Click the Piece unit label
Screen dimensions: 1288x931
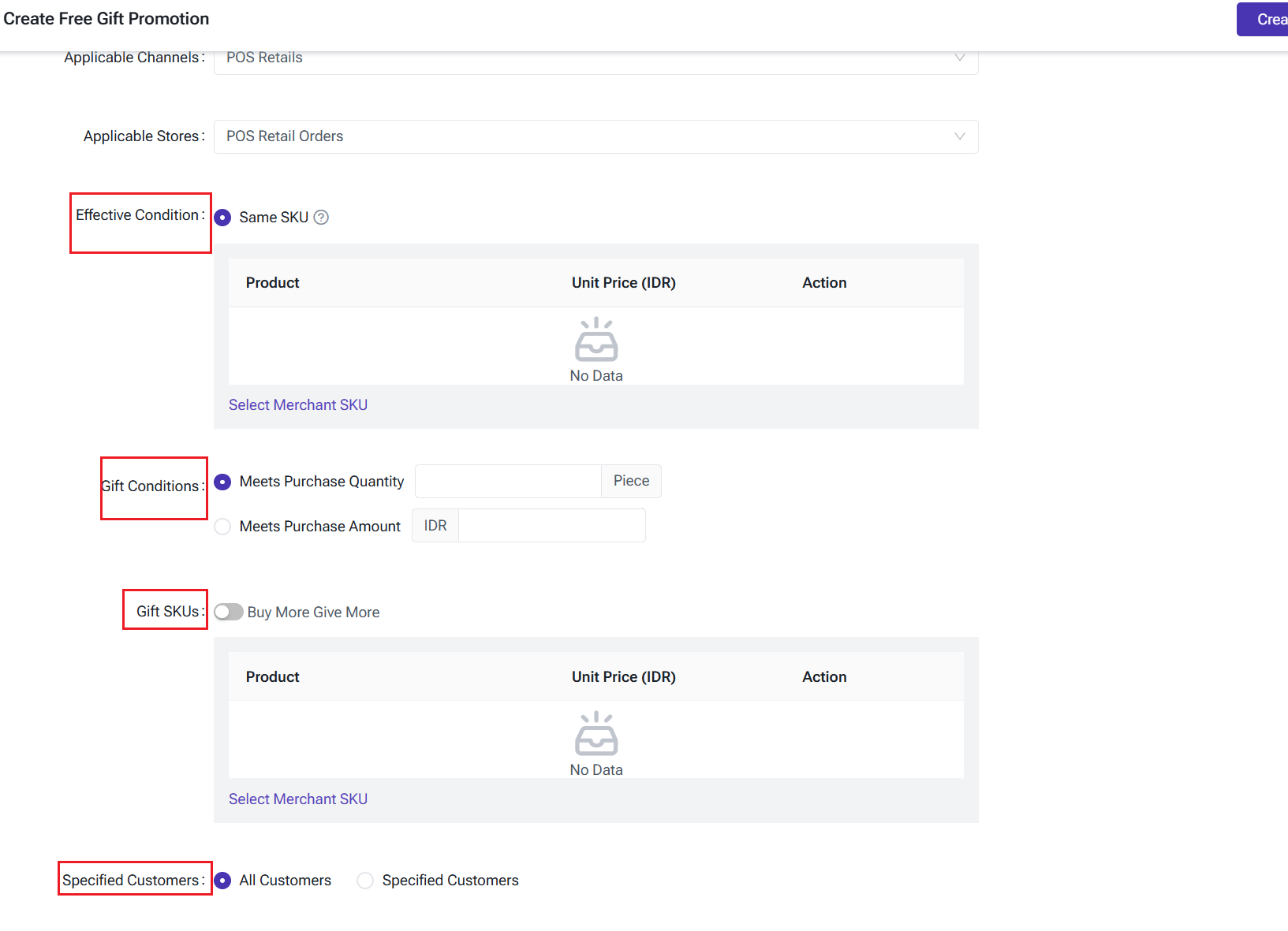pyautogui.click(x=631, y=482)
